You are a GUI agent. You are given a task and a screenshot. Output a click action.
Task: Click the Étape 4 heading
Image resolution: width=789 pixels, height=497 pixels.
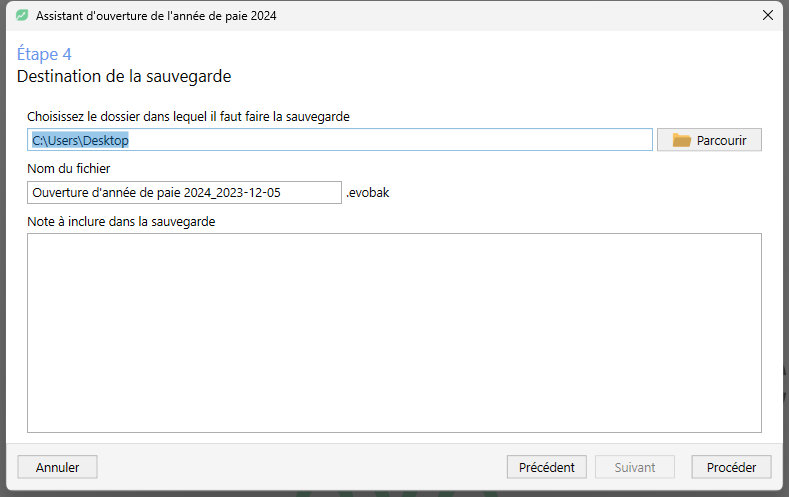coord(44,53)
